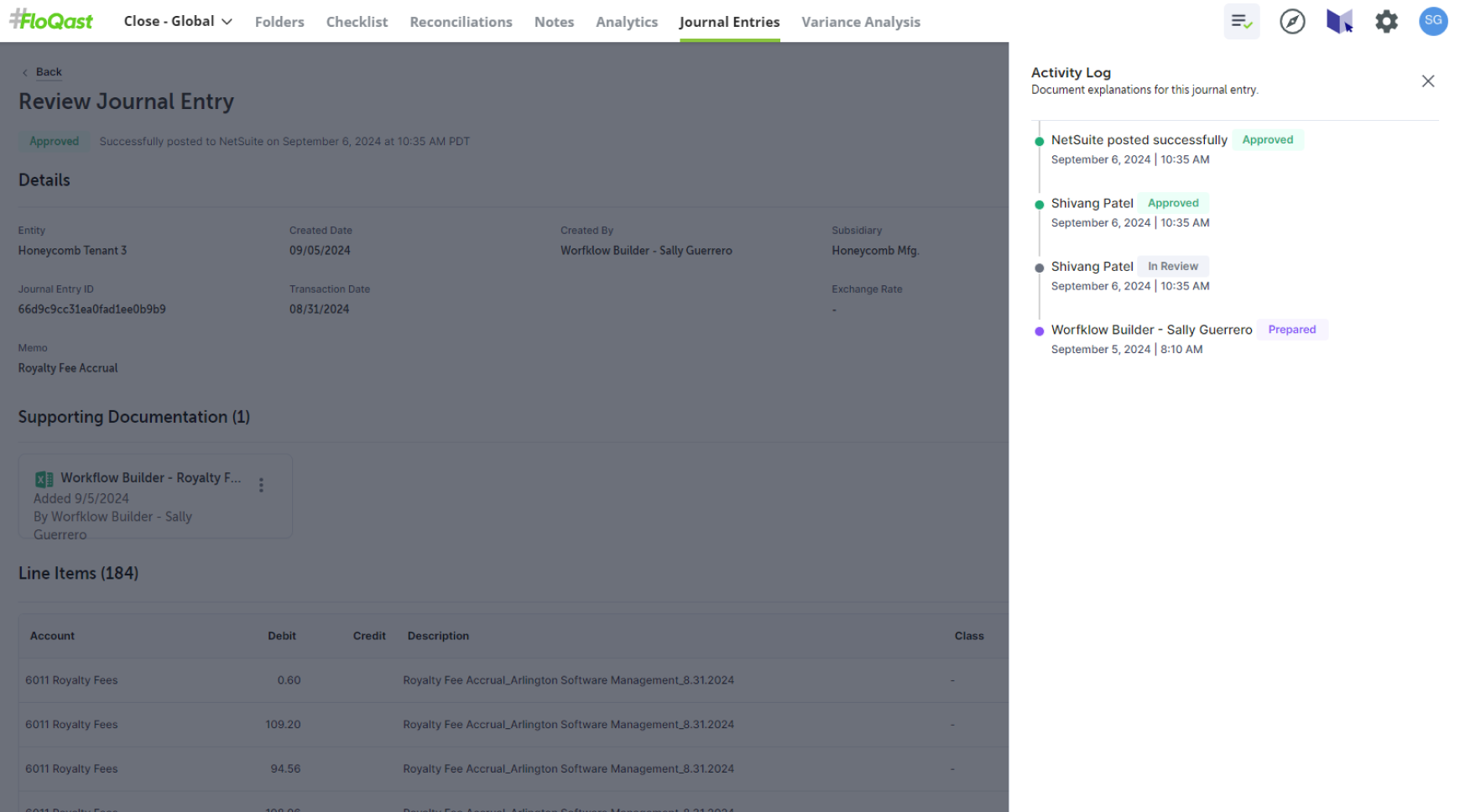1460x812 pixels.
Task: Select the 0.60 debit cell
Action: coord(289,680)
